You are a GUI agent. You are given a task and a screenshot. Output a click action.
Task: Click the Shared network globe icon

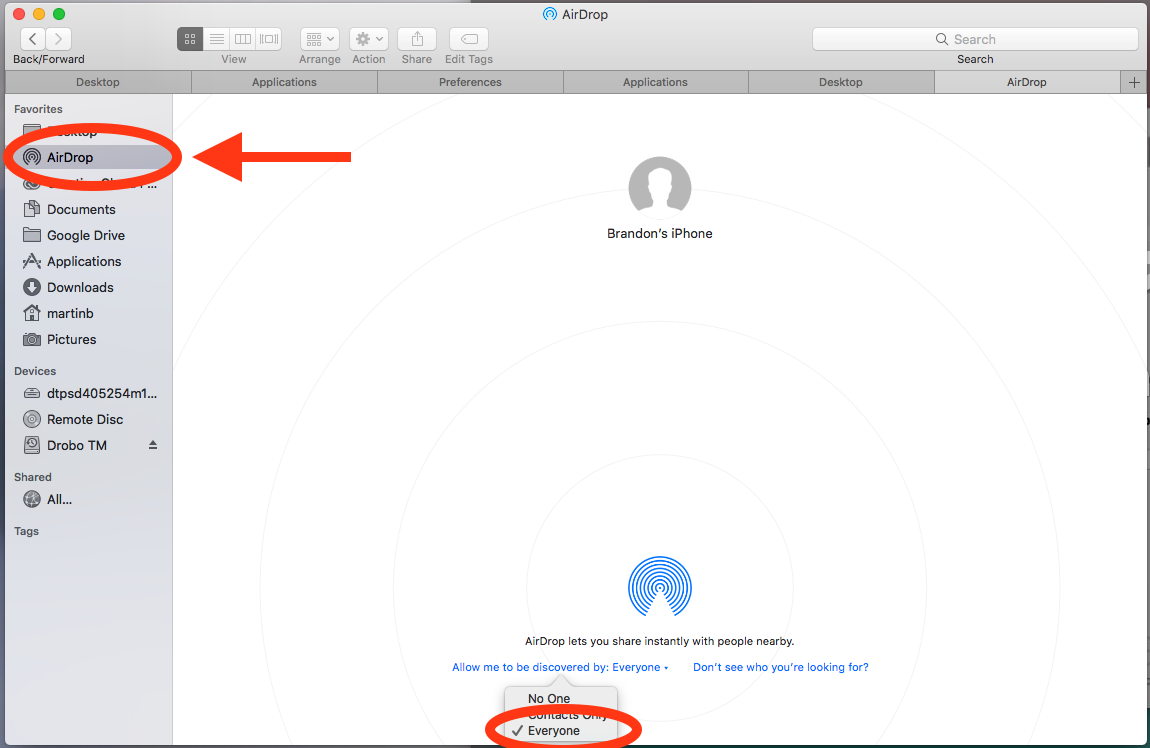[32, 499]
